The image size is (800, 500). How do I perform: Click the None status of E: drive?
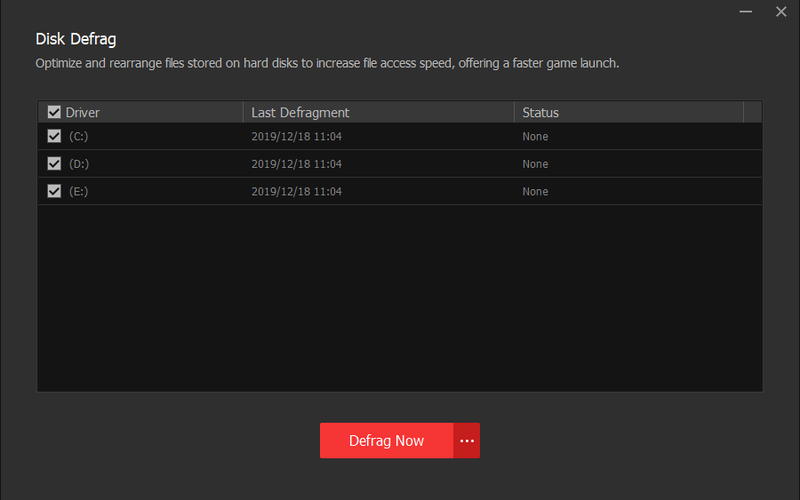coord(535,191)
